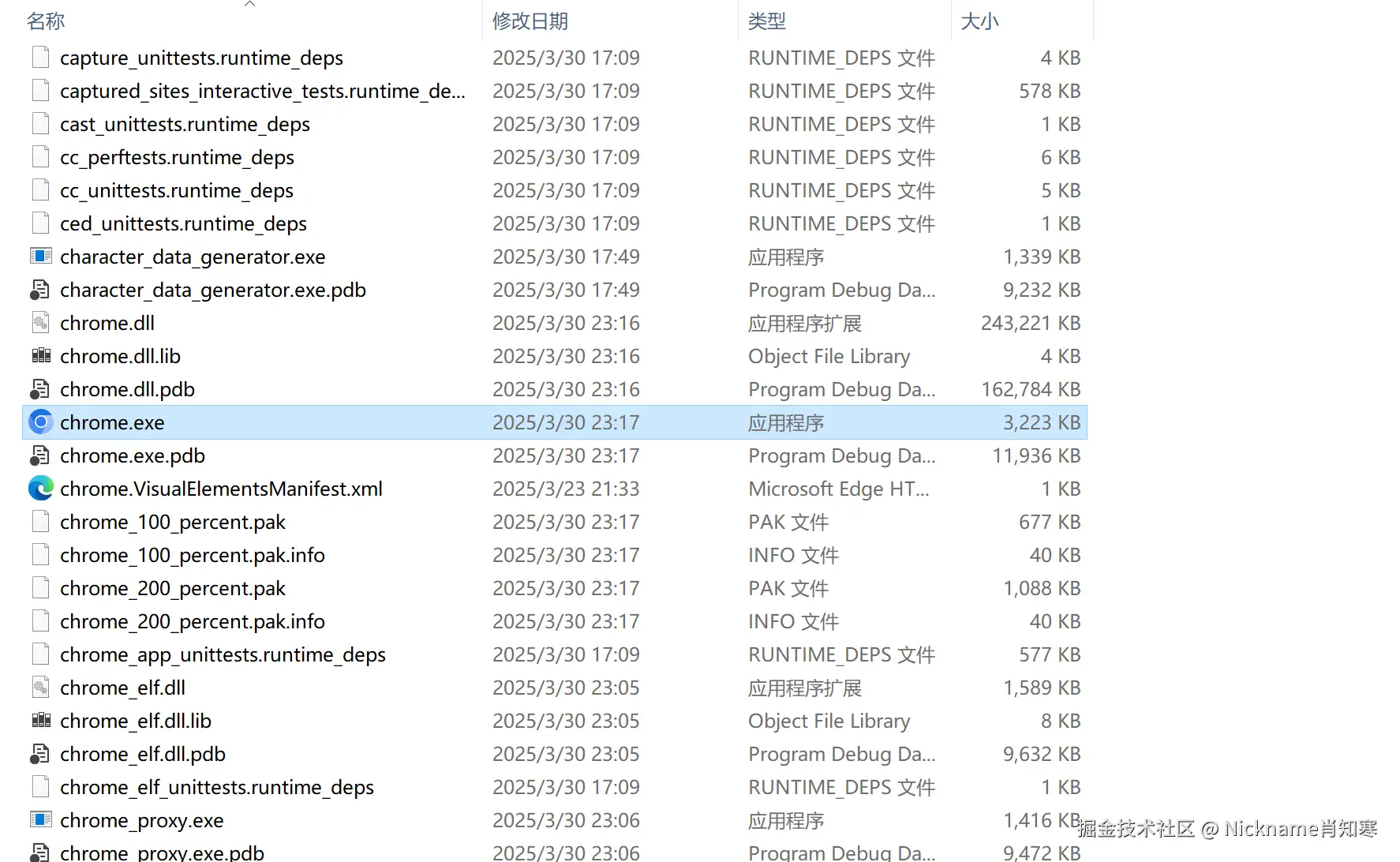Select the chrome_proxy.exe.pdb file name
Image resolution: width=1400 pixels, height=862 pixels.
coord(162,853)
